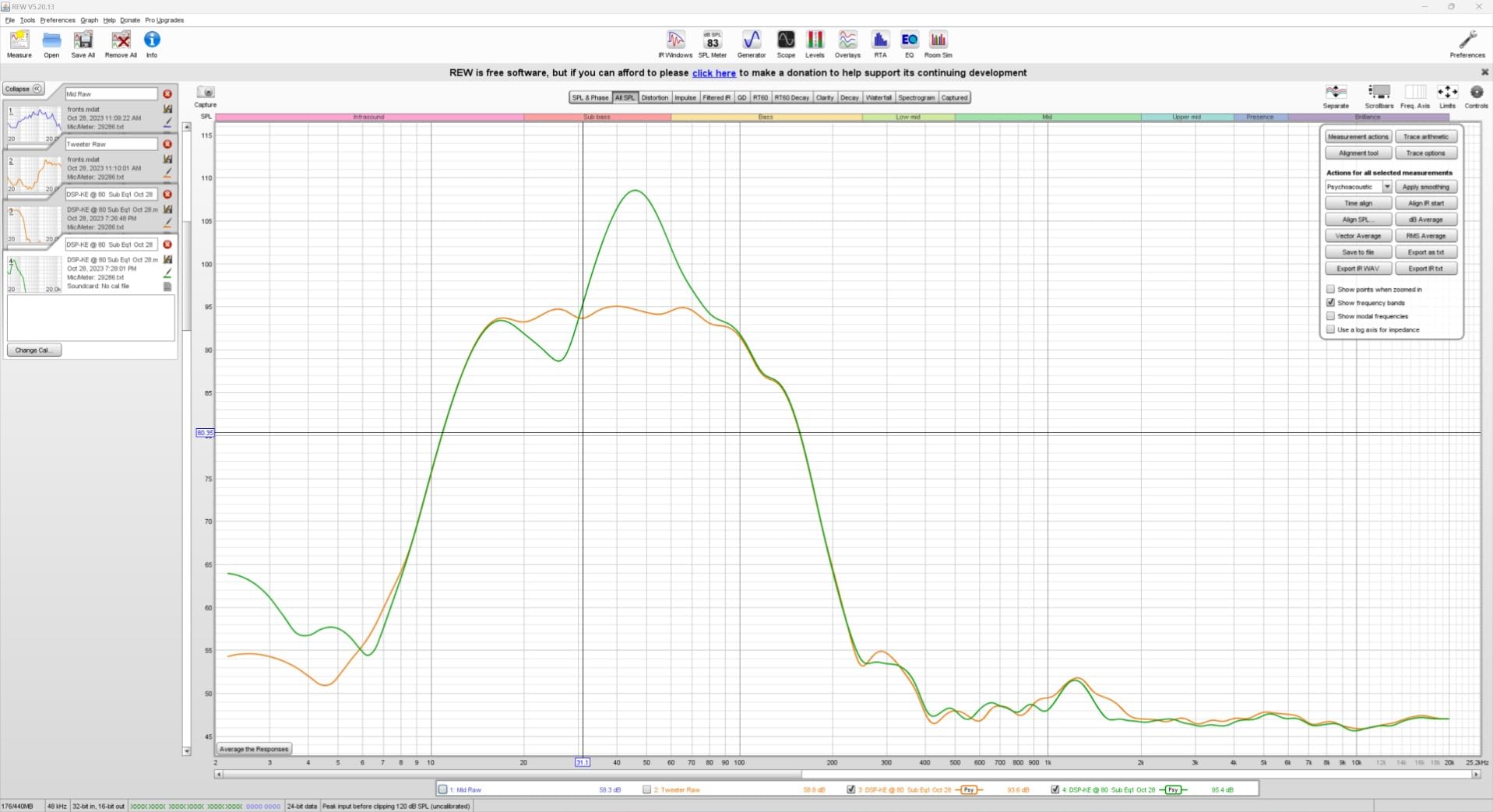Open Measurement actions
This screenshot has width=1493, height=812.
tap(1358, 136)
